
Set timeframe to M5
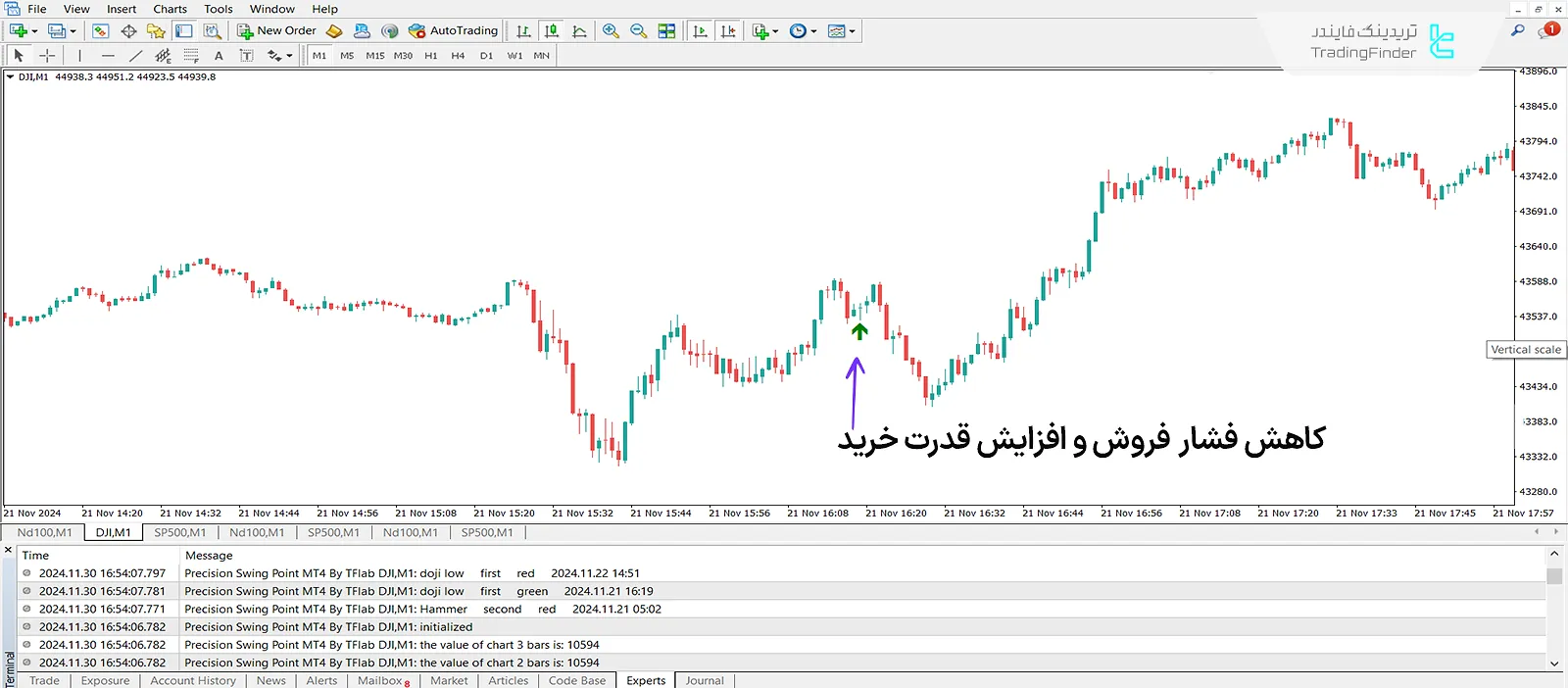pos(347,56)
